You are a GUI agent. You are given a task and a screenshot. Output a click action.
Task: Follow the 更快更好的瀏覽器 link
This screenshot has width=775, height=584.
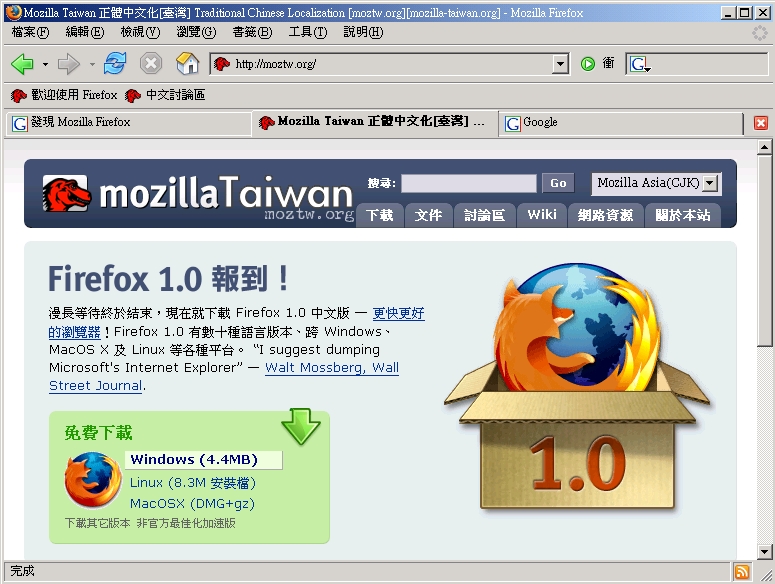(x=398, y=313)
